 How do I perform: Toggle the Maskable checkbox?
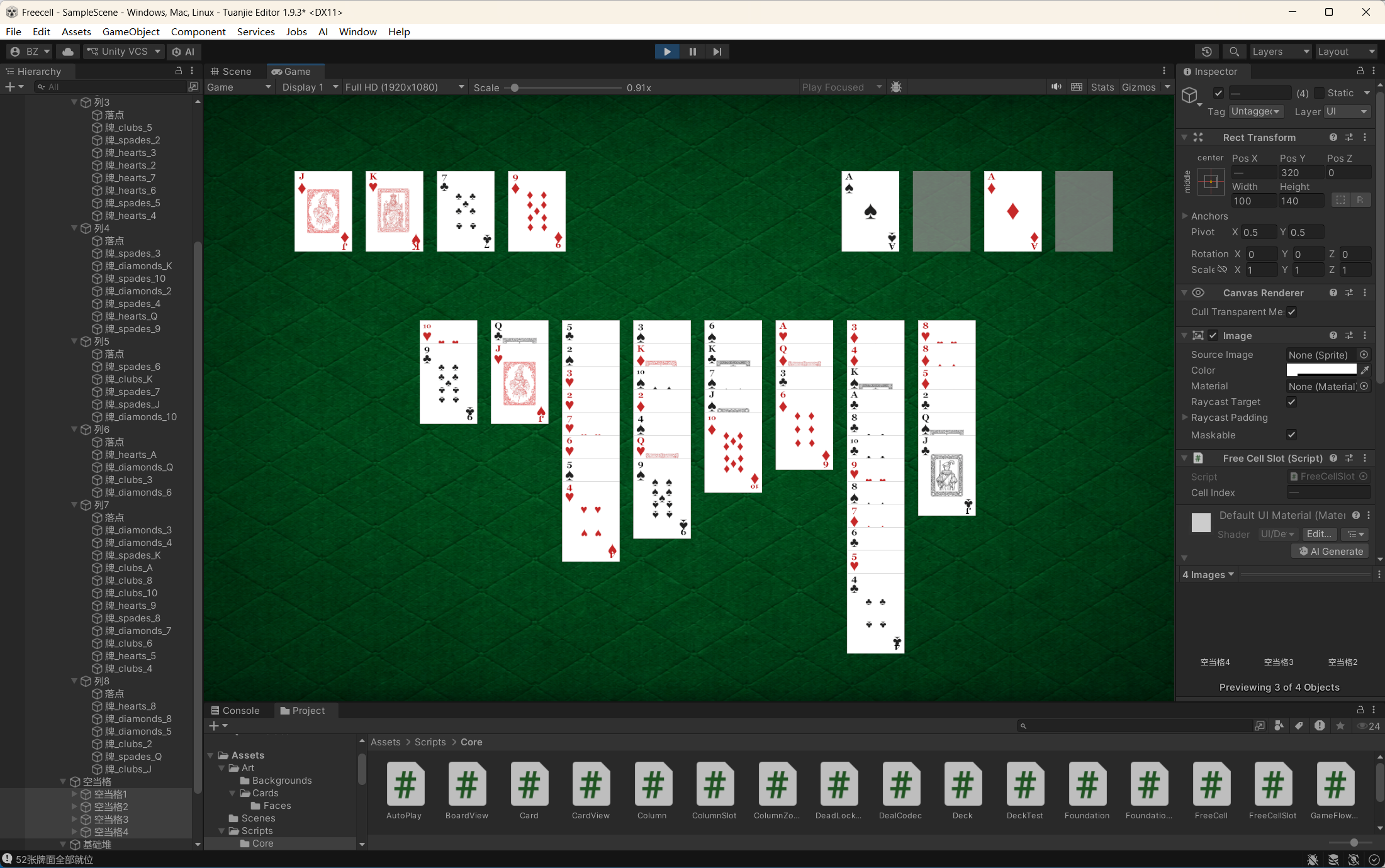click(1291, 435)
